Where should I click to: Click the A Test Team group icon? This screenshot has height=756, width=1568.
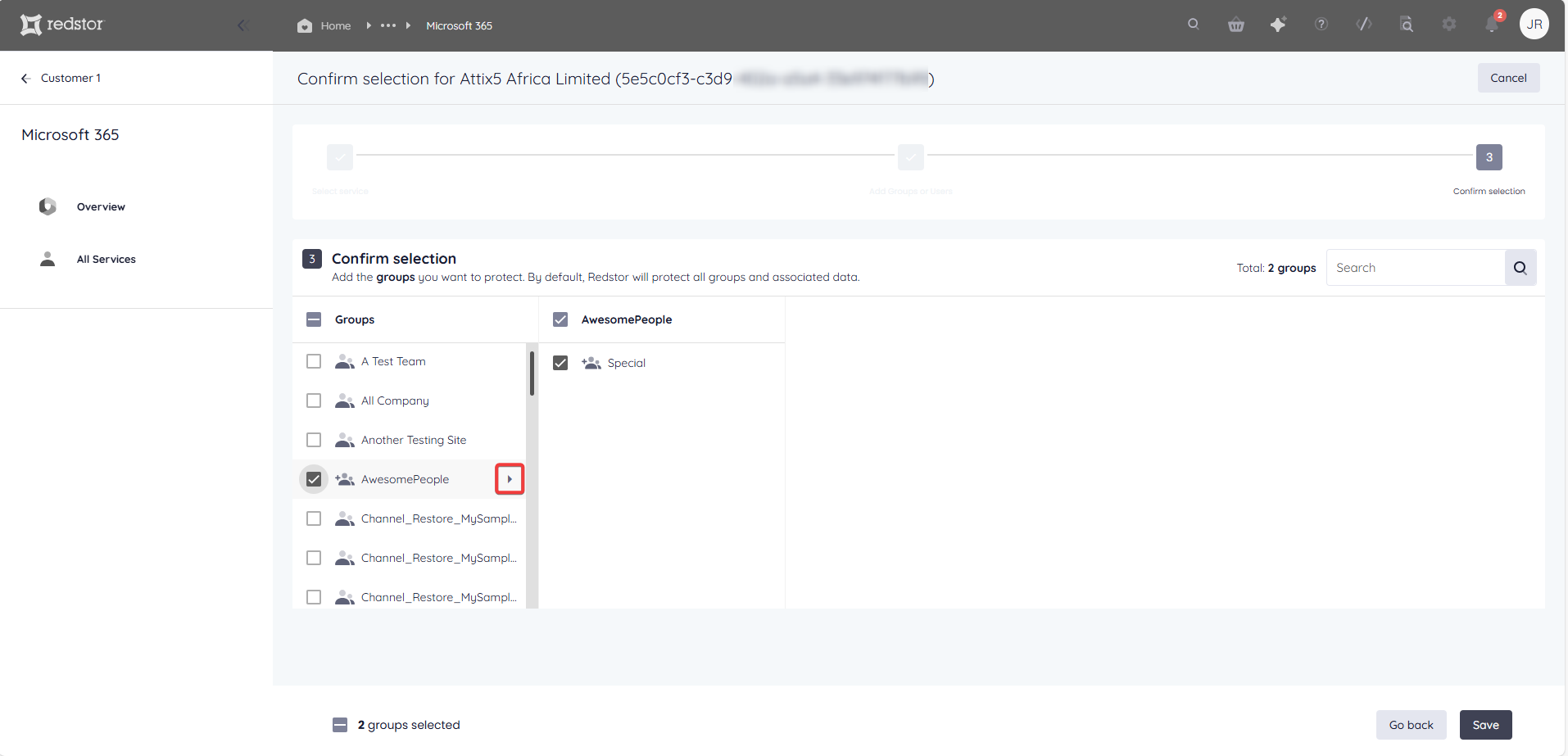click(345, 361)
